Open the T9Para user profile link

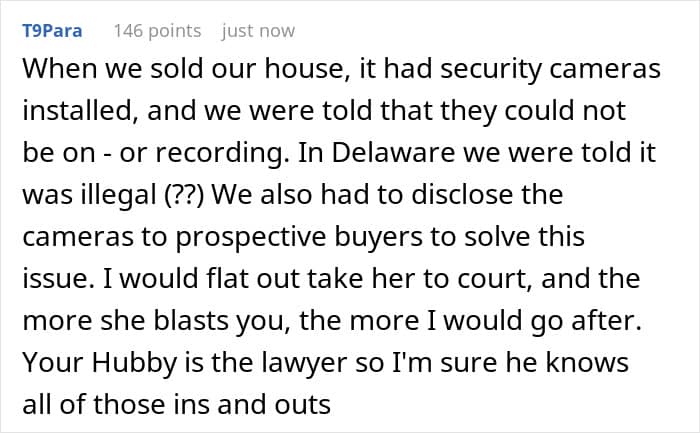click(50, 31)
